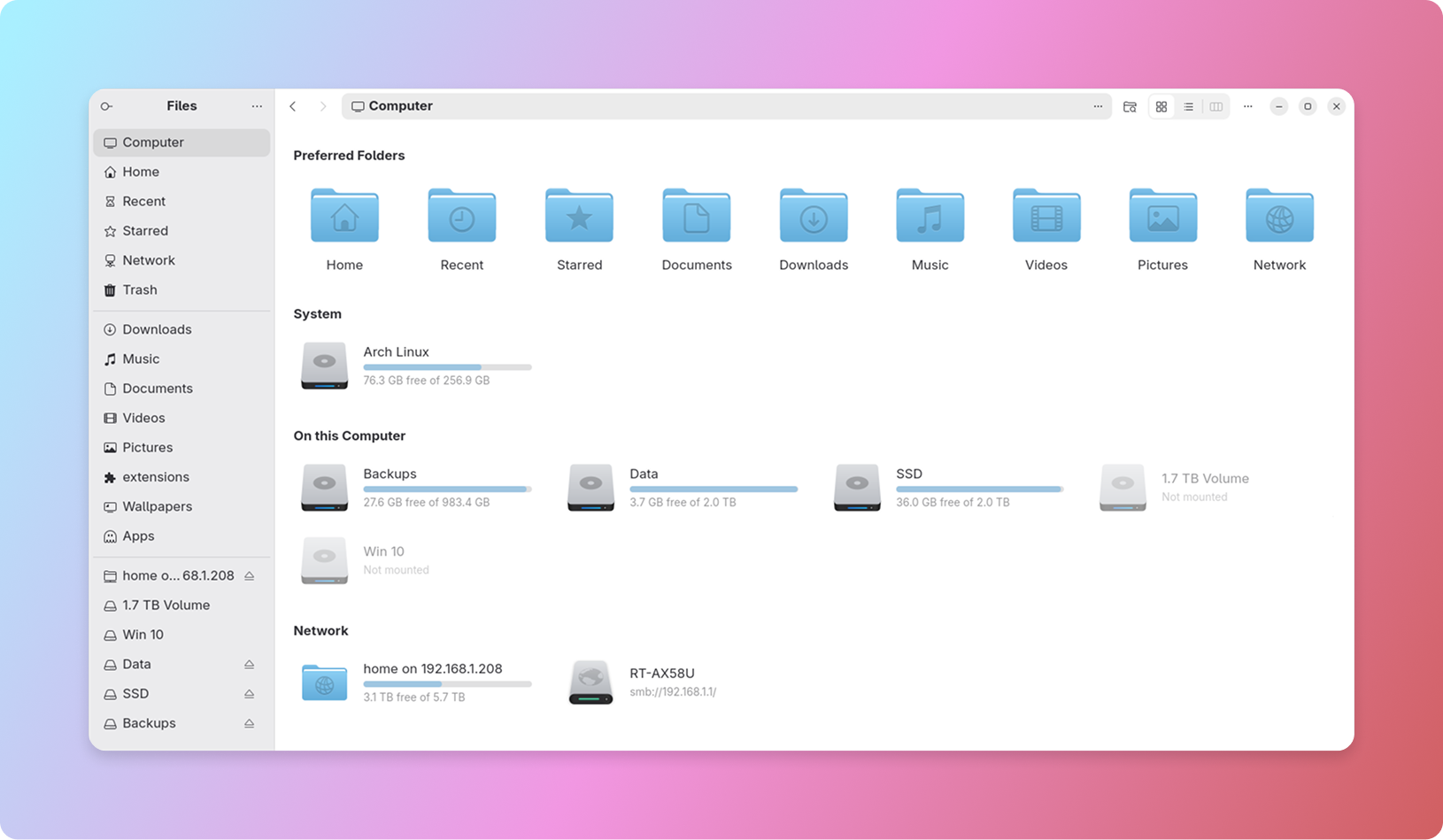Open Documents bookmark in the sidebar
The width and height of the screenshot is (1443, 840).
click(x=181, y=389)
